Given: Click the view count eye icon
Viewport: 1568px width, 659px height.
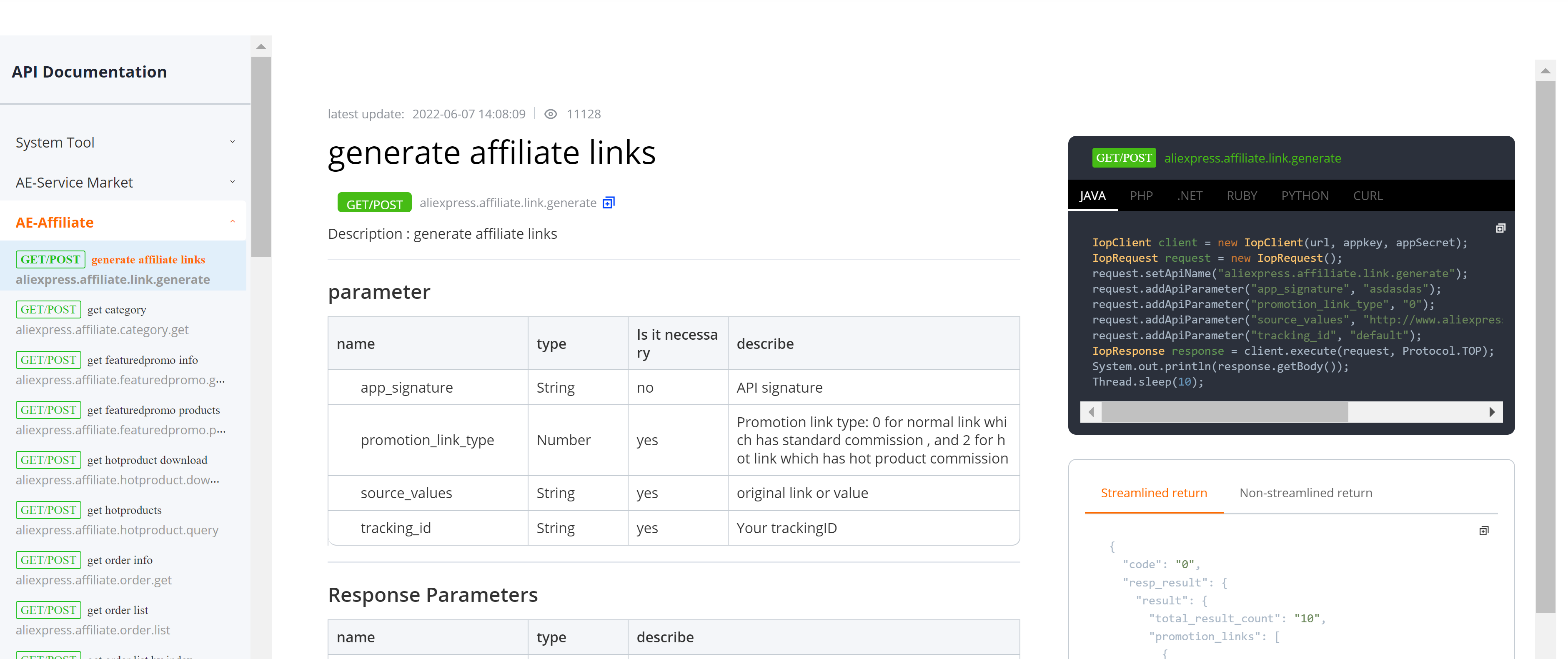Looking at the screenshot, I should pos(550,114).
